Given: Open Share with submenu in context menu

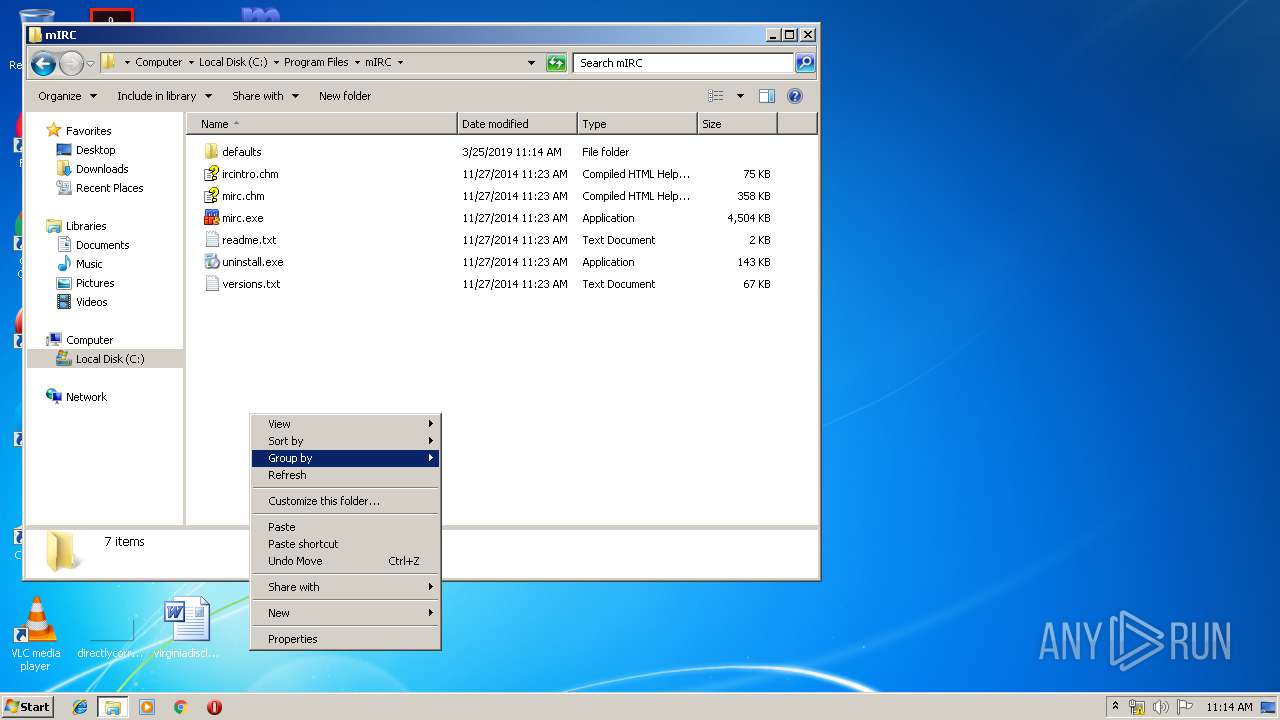Looking at the screenshot, I should click(345, 587).
